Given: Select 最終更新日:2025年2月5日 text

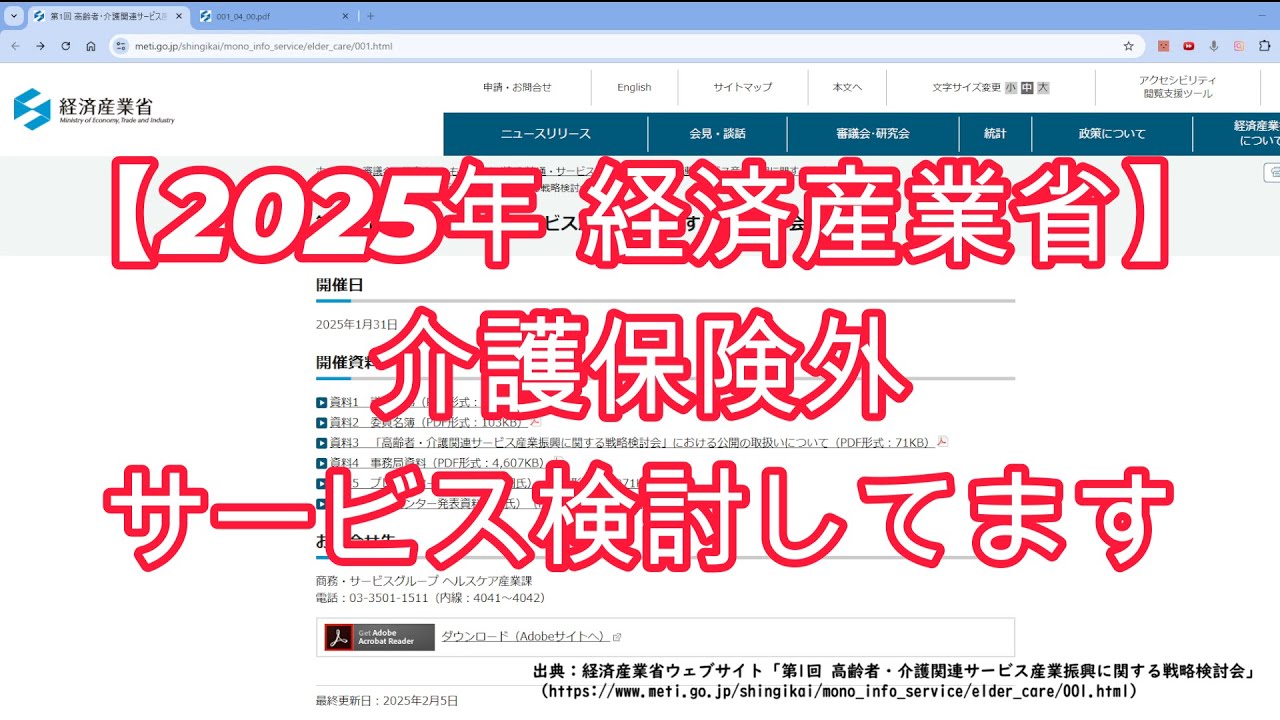Looking at the screenshot, I should tap(387, 701).
